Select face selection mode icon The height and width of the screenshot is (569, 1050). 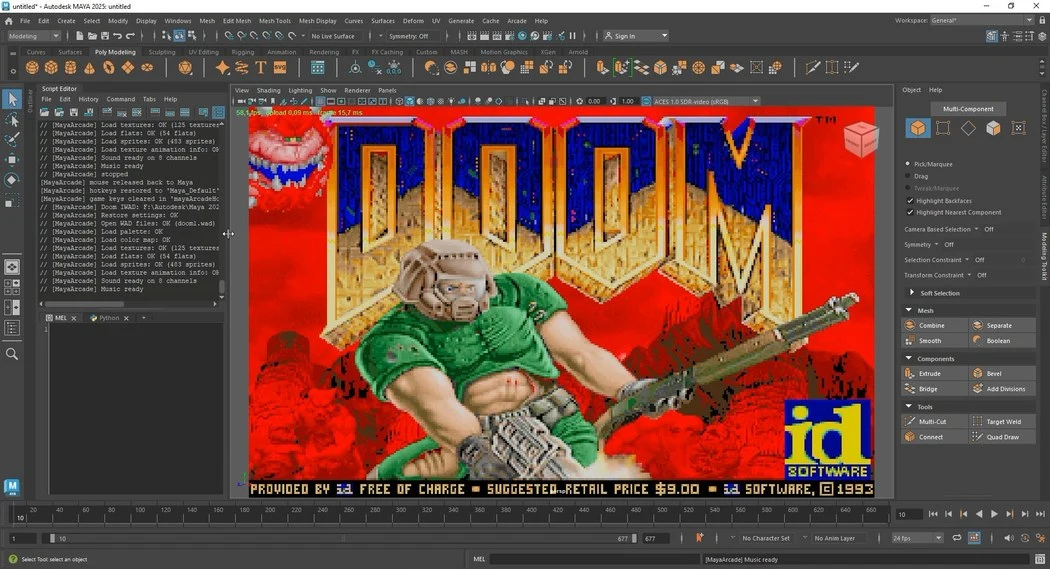(993, 128)
